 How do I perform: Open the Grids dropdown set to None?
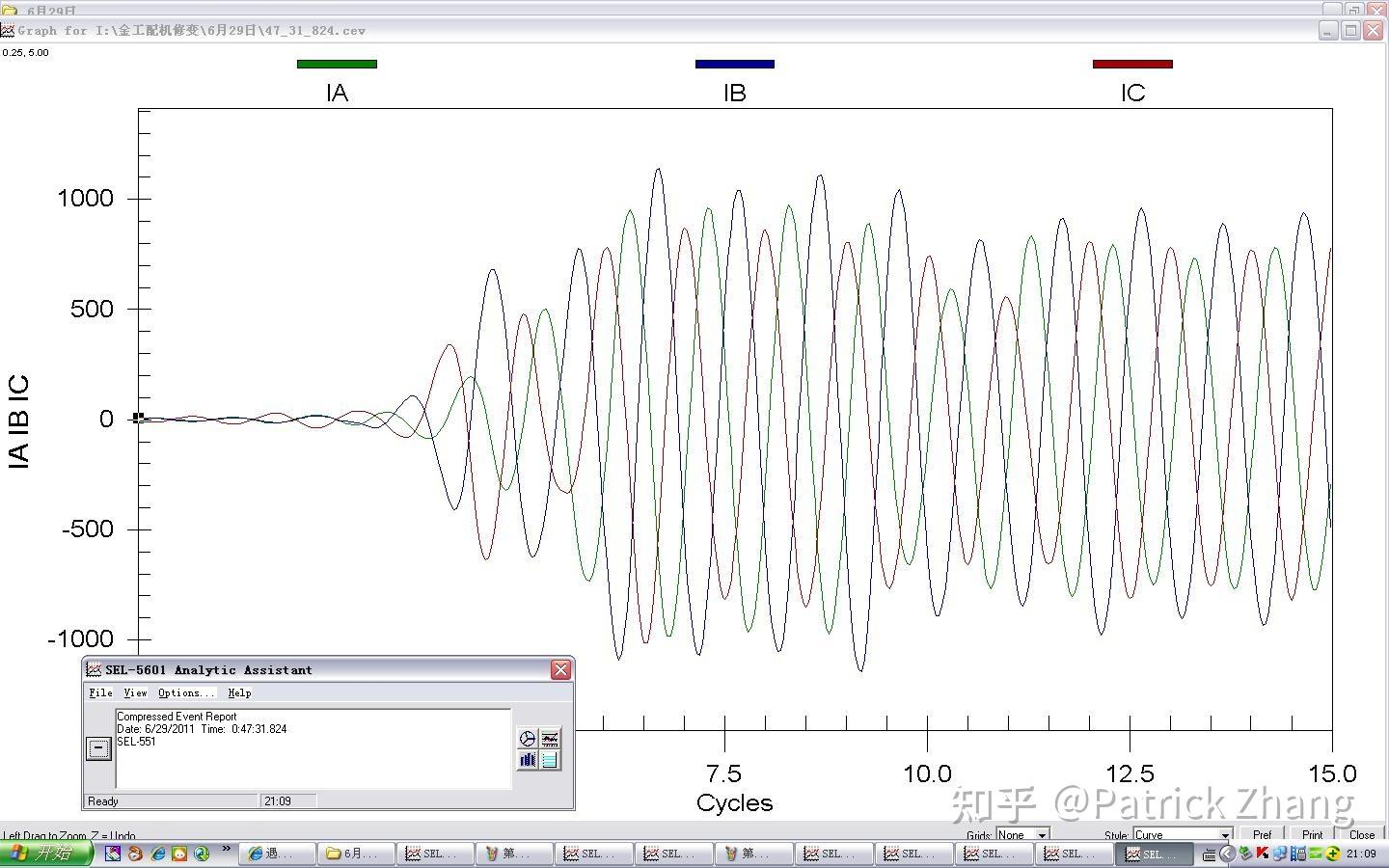tap(1022, 835)
